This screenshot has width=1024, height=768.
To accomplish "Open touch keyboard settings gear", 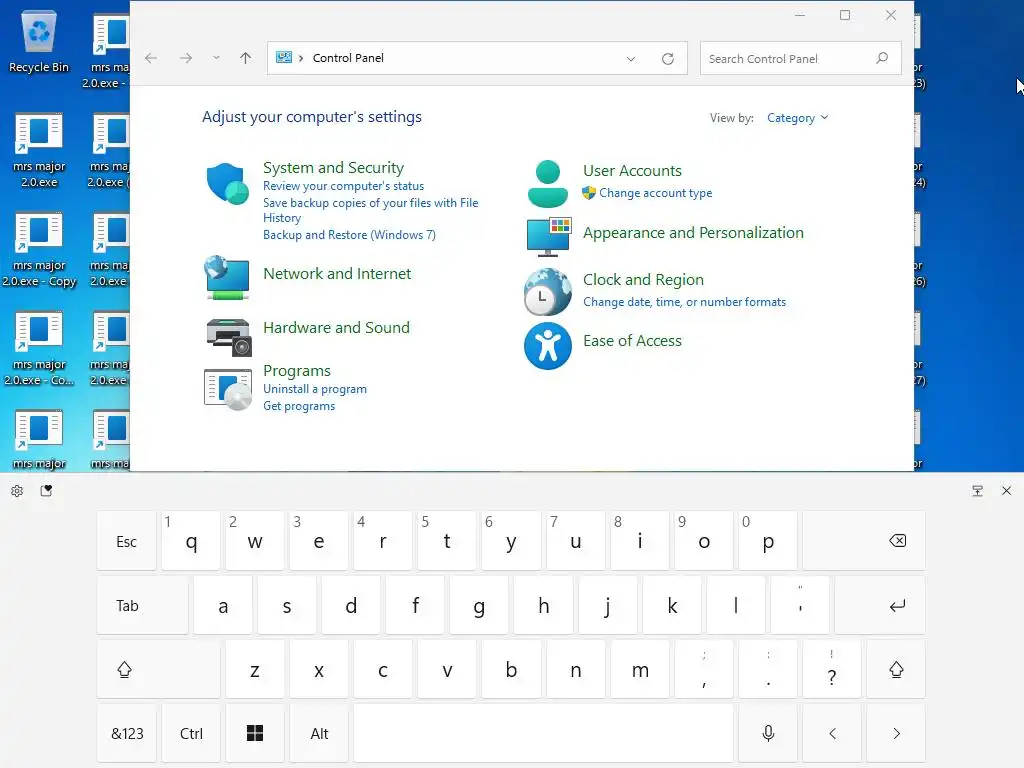I will (17, 491).
